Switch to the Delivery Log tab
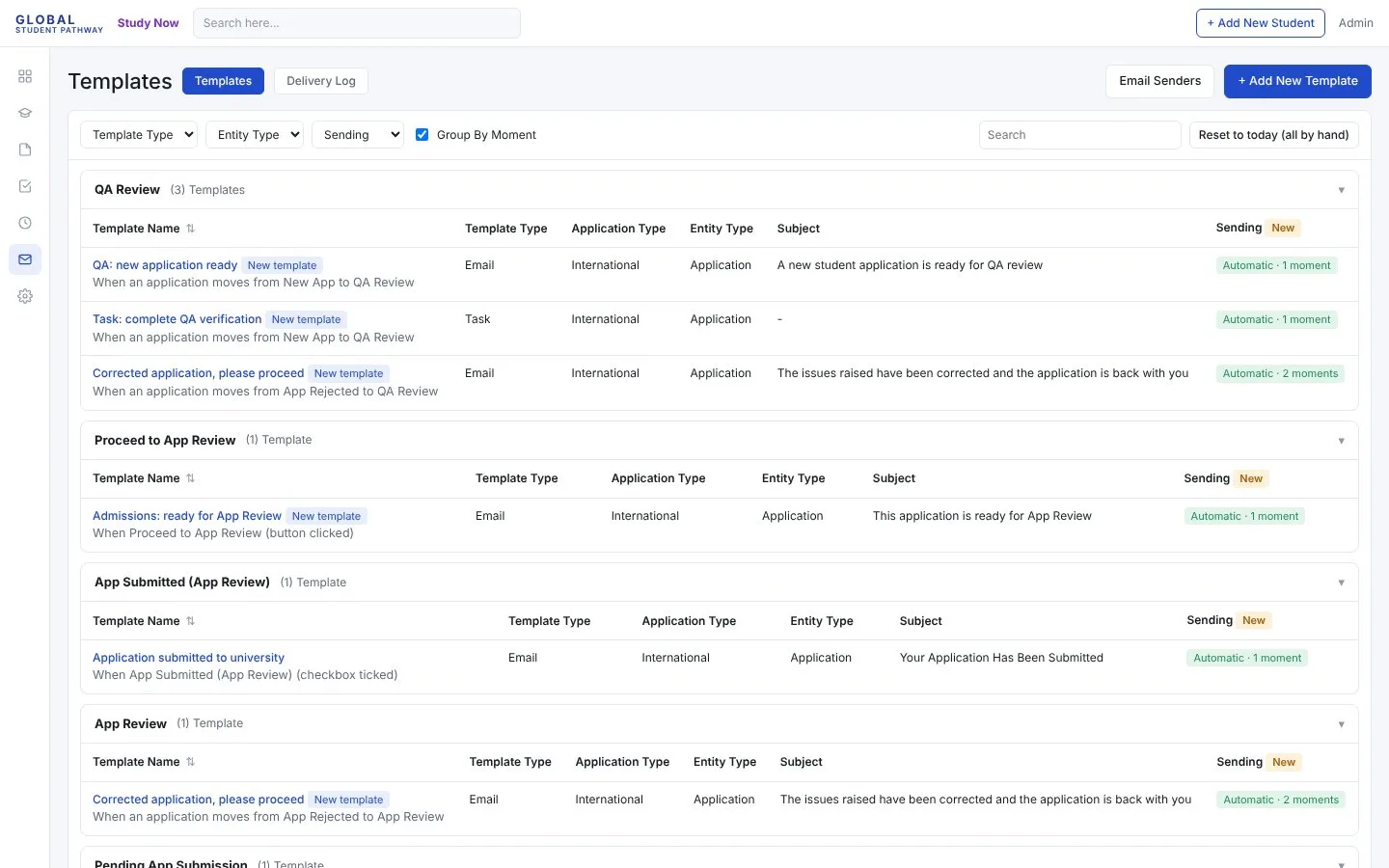 click(x=321, y=81)
